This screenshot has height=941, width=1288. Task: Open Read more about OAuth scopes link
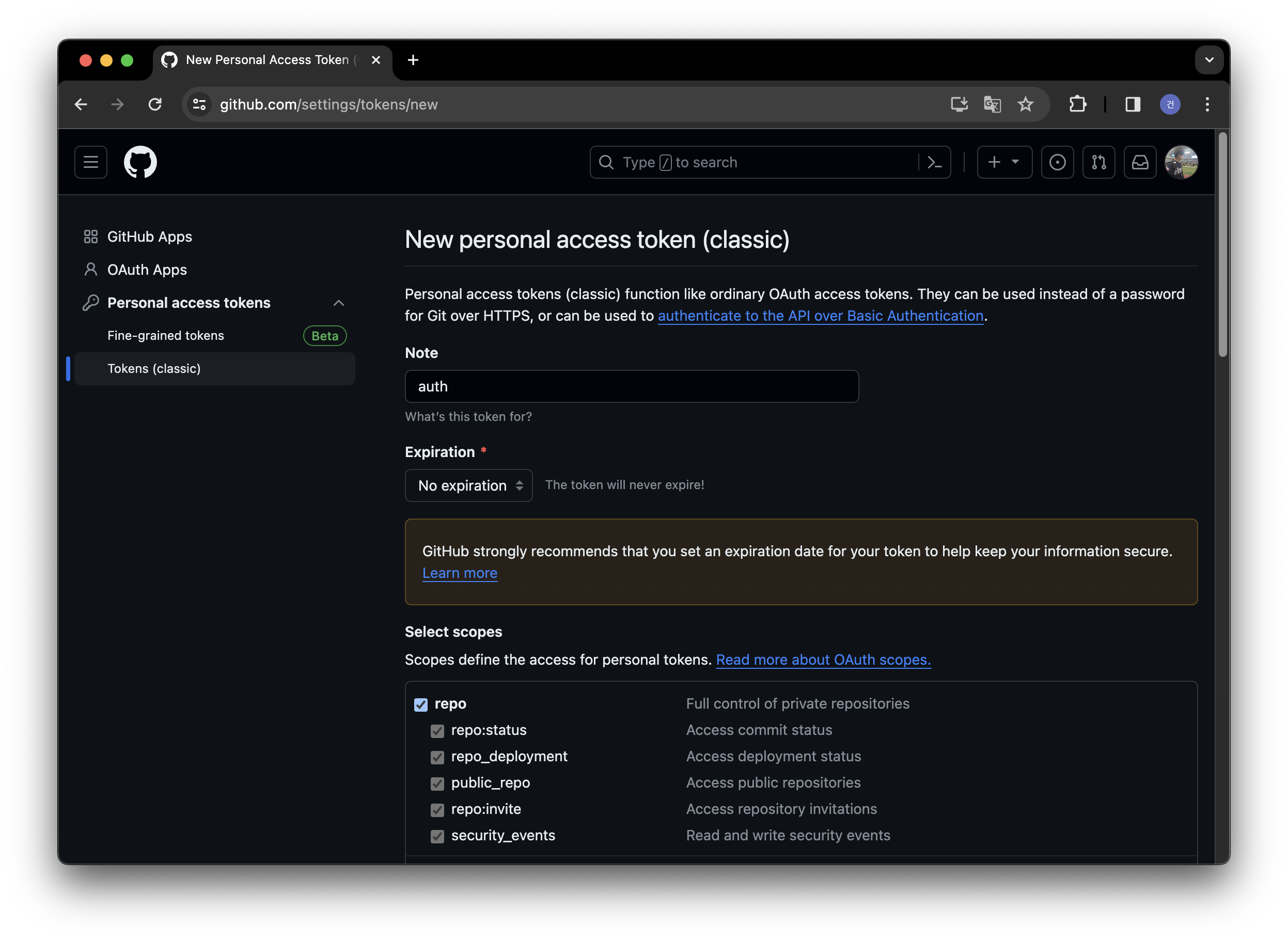tap(823, 660)
